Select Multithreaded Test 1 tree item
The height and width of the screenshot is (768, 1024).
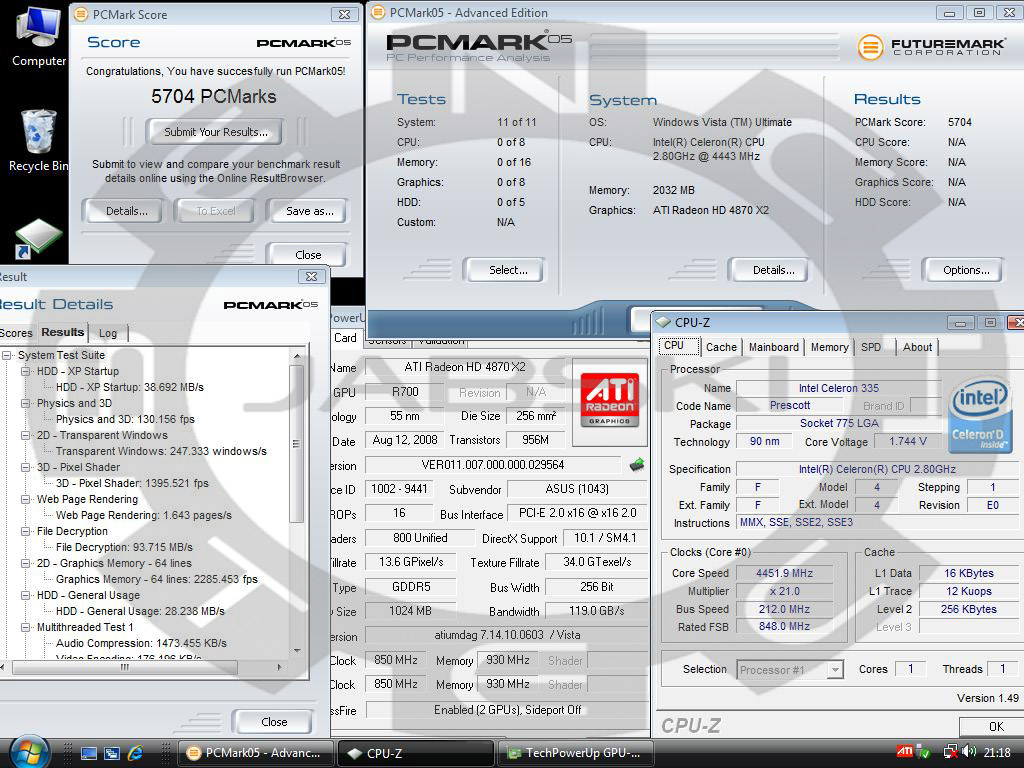(85, 627)
